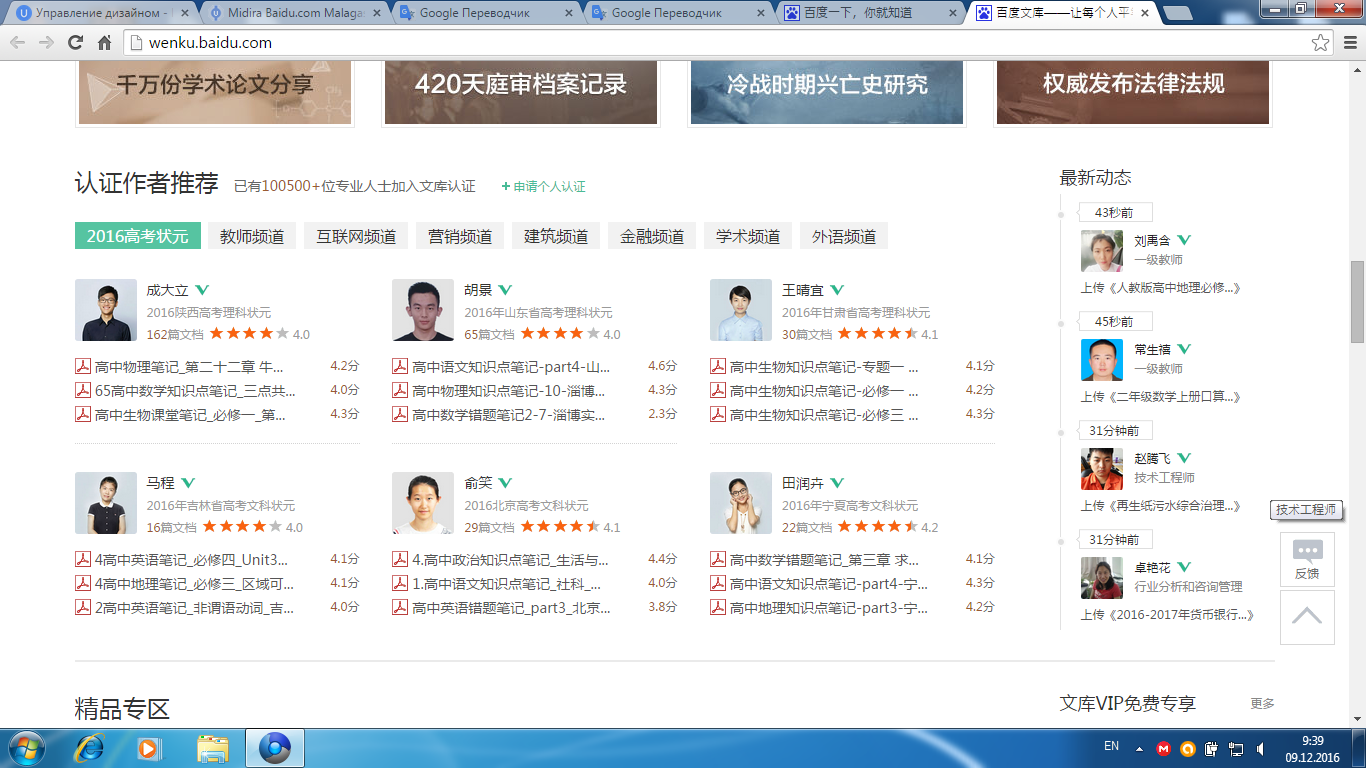The width and height of the screenshot is (1366, 768).
Task: Click green verified badge next to 刘禹含
Action: pos(1184,240)
